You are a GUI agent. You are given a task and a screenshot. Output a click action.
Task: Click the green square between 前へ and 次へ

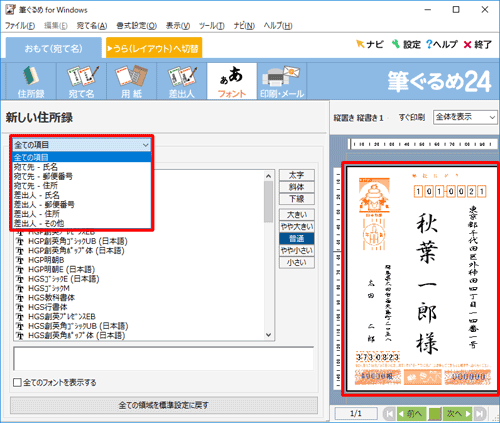click(x=435, y=414)
